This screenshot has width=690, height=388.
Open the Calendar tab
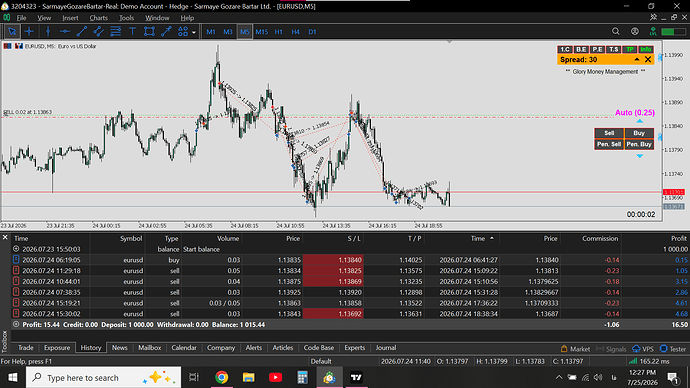point(184,348)
